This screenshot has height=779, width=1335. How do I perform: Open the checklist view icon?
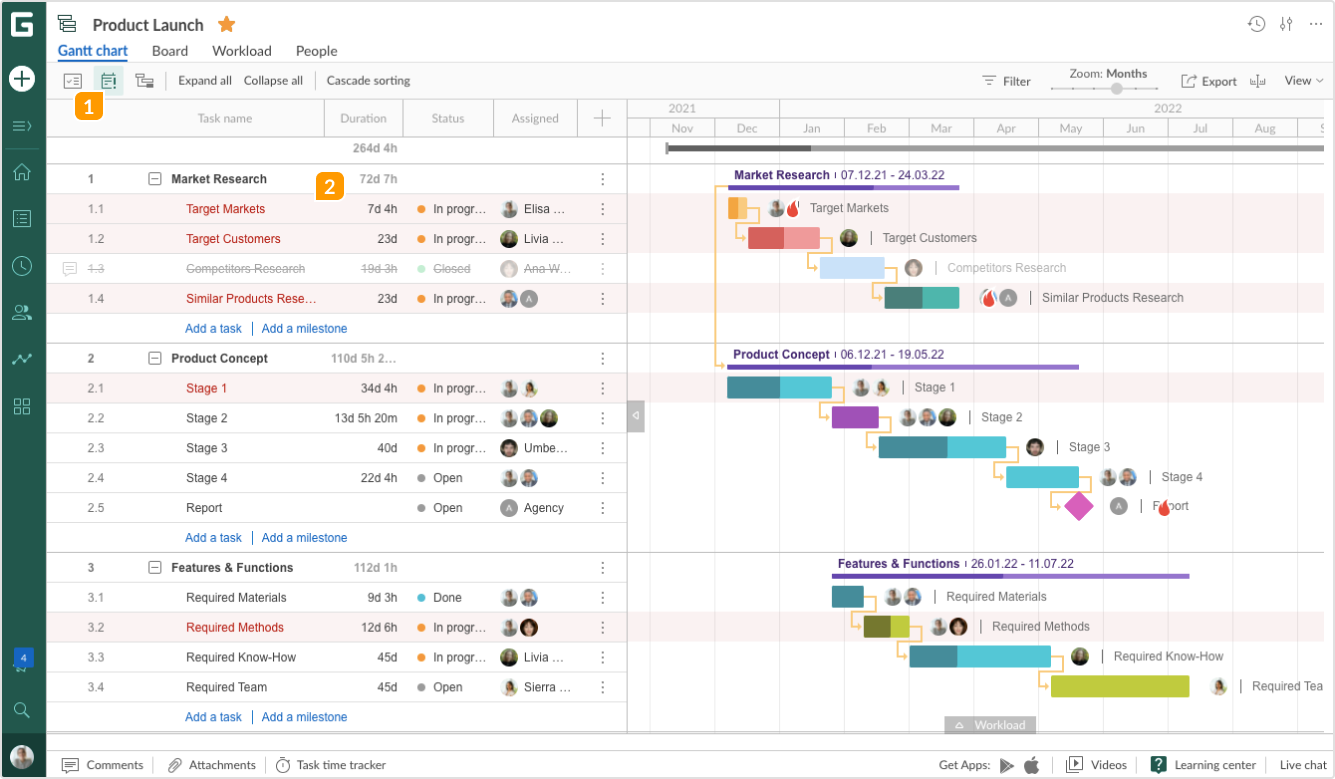point(72,80)
